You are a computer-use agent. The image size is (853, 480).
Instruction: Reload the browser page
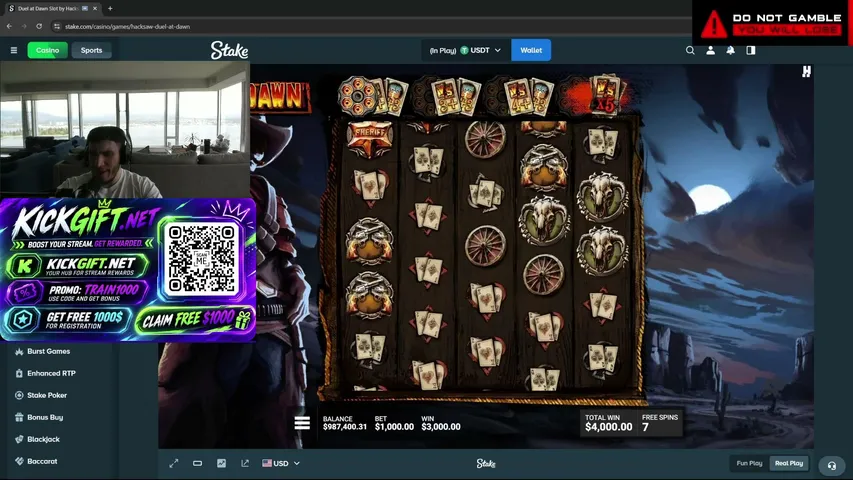39,26
